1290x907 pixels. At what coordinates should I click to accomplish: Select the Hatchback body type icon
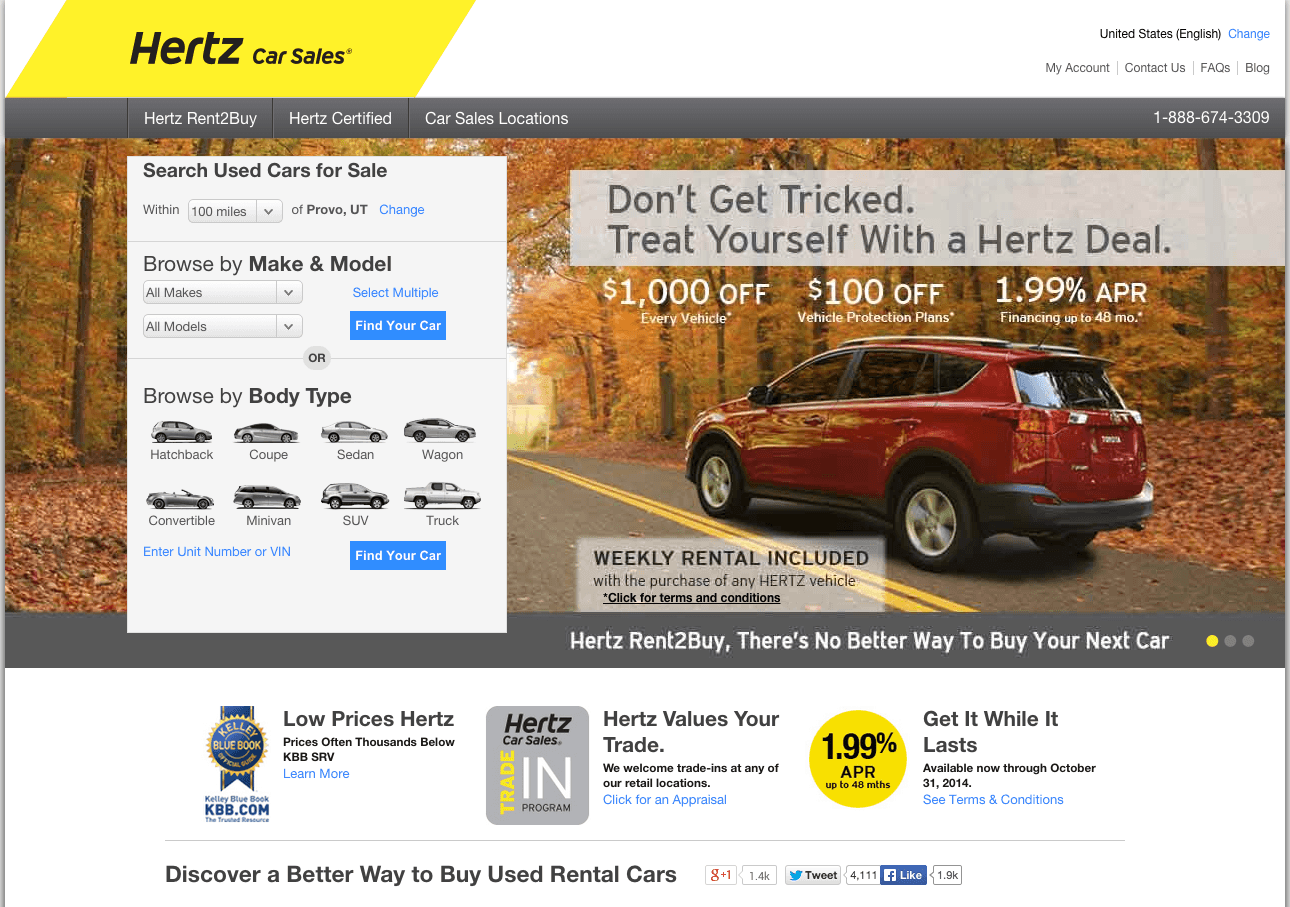(181, 432)
